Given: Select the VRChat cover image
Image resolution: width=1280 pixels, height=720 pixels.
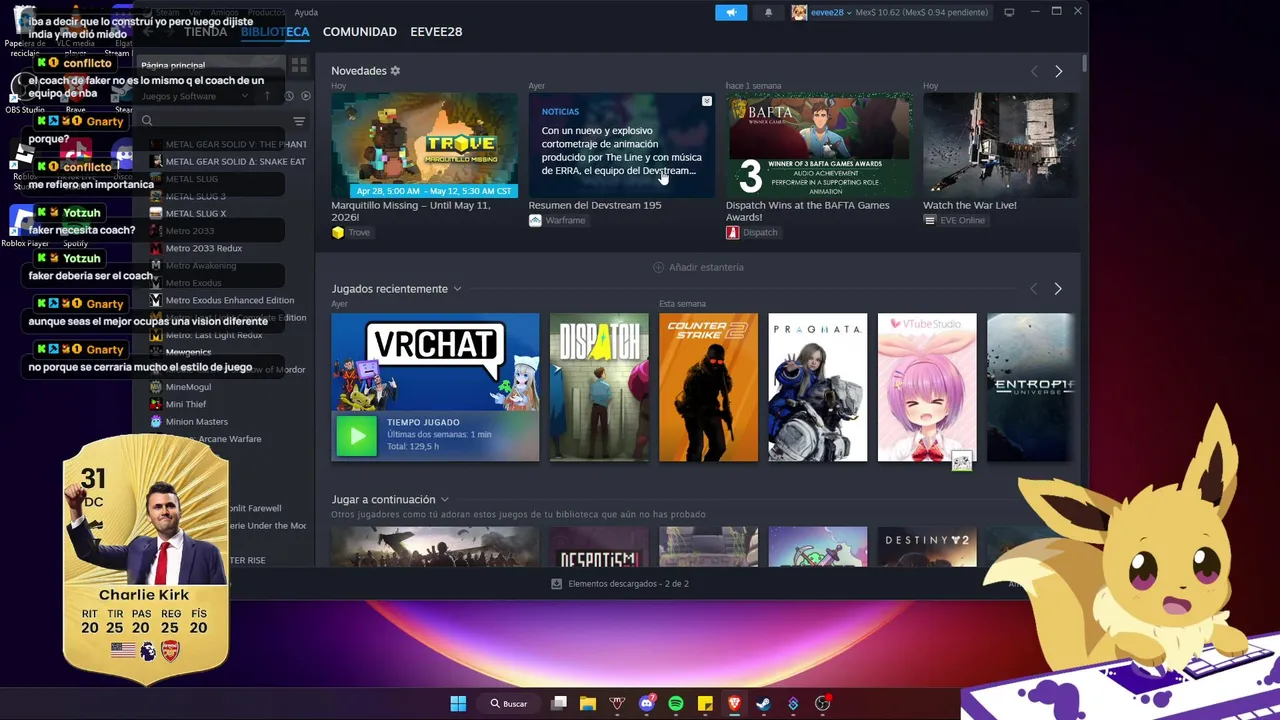Looking at the screenshot, I should (x=435, y=362).
